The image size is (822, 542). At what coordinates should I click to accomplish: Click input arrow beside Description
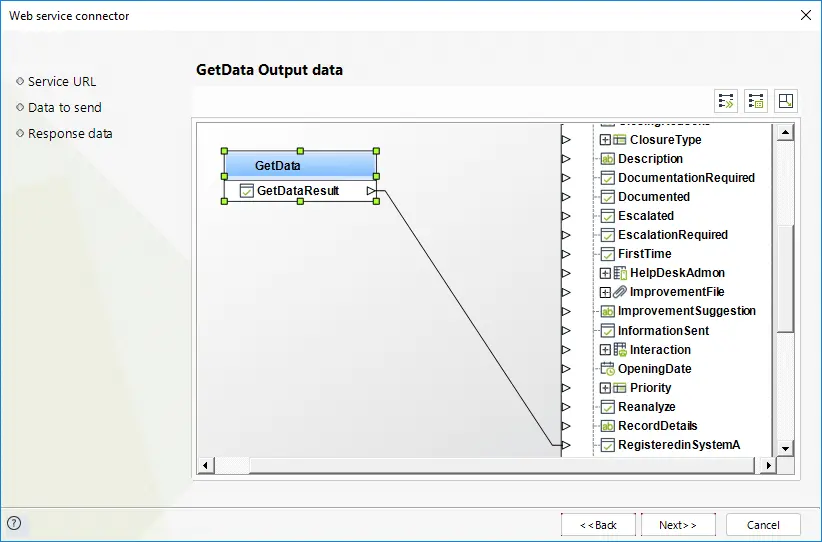point(566,159)
